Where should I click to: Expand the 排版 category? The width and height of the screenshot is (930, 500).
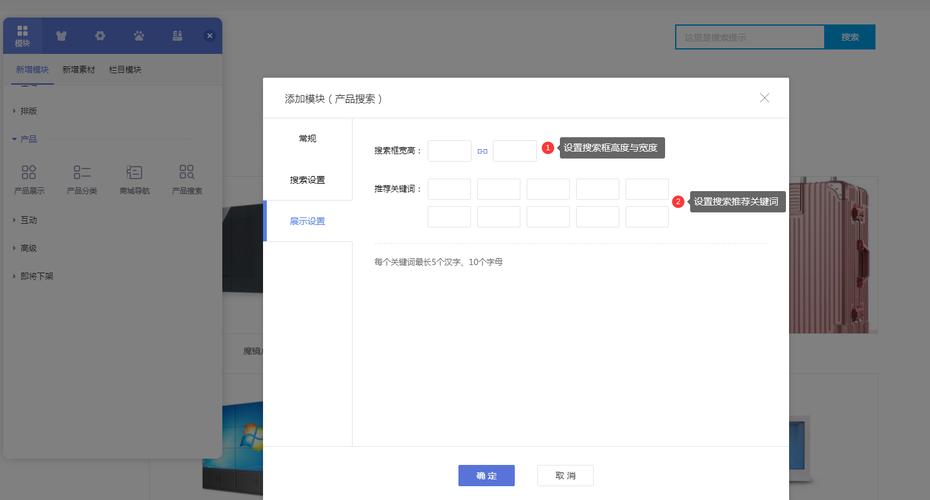(25, 111)
